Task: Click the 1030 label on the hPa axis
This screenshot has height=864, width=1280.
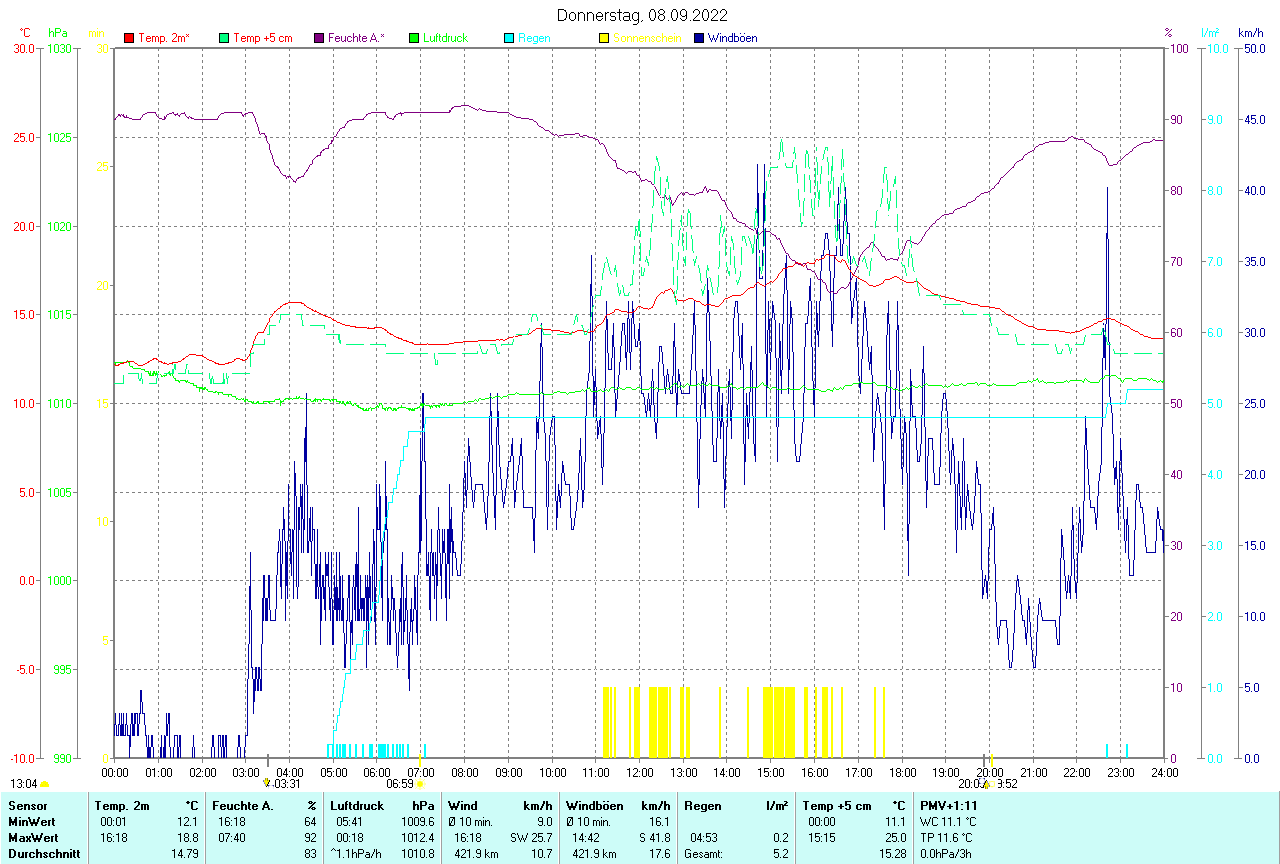Action: click(60, 48)
